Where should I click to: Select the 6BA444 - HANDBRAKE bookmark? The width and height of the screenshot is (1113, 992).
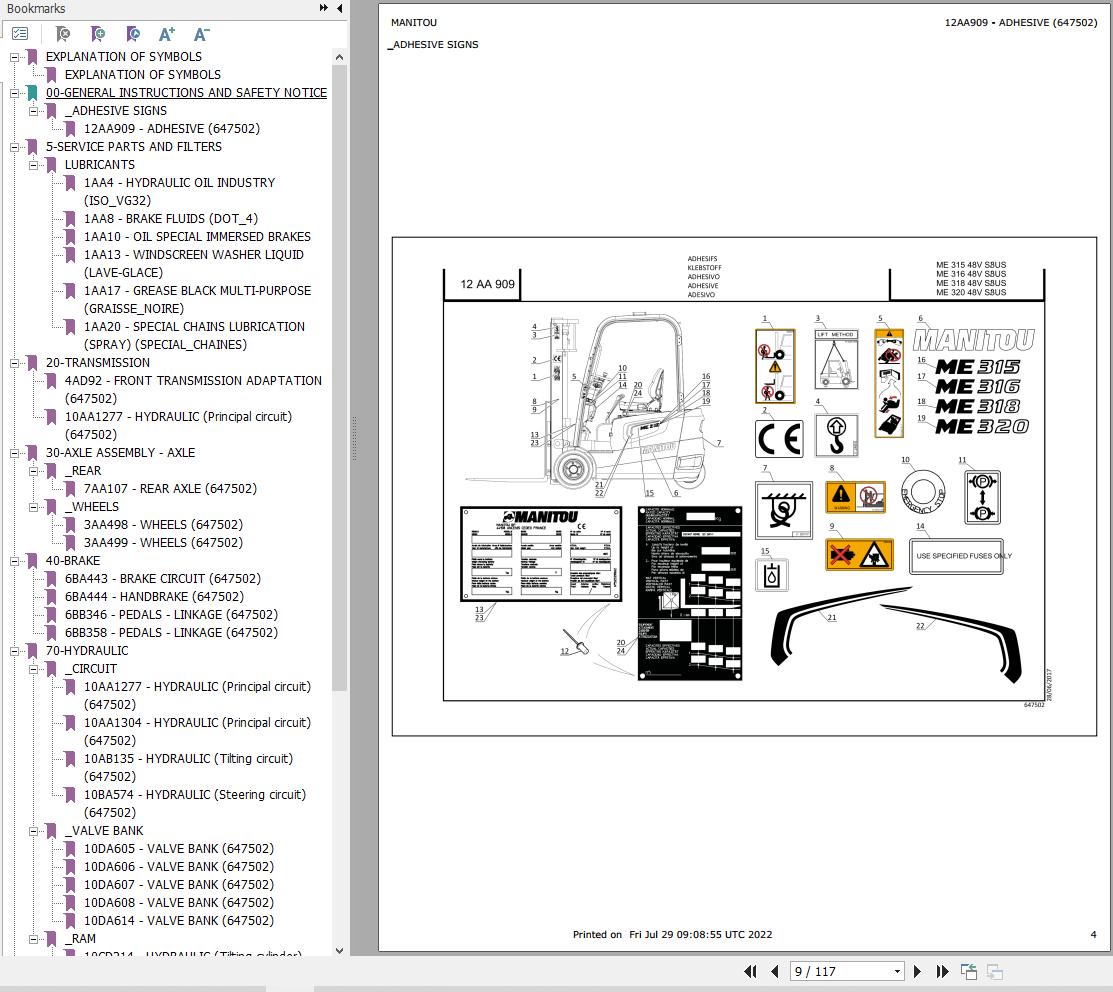[x=154, y=597]
